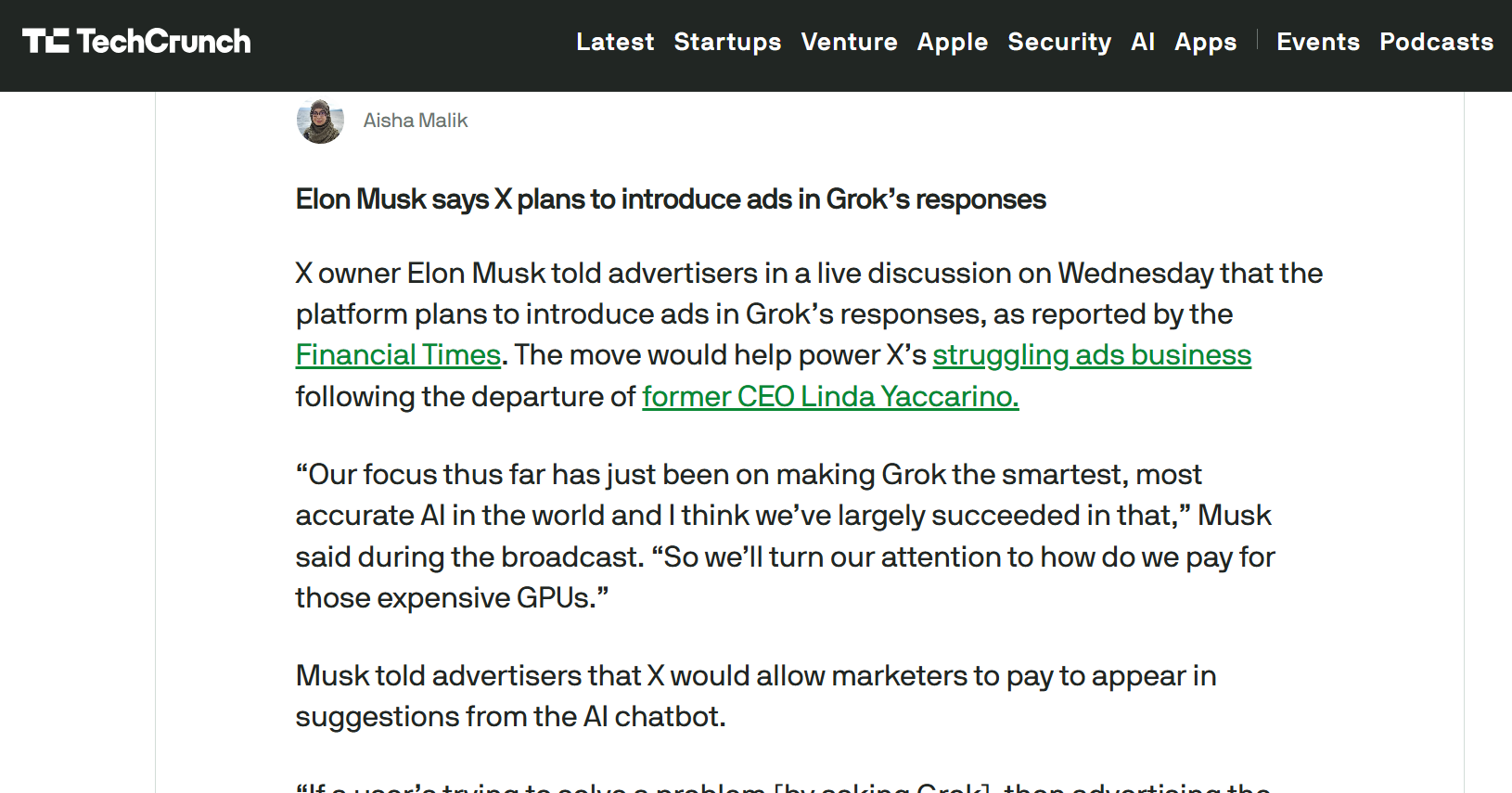Open the Financial Times link
This screenshot has width=1512, height=793.
(x=398, y=355)
